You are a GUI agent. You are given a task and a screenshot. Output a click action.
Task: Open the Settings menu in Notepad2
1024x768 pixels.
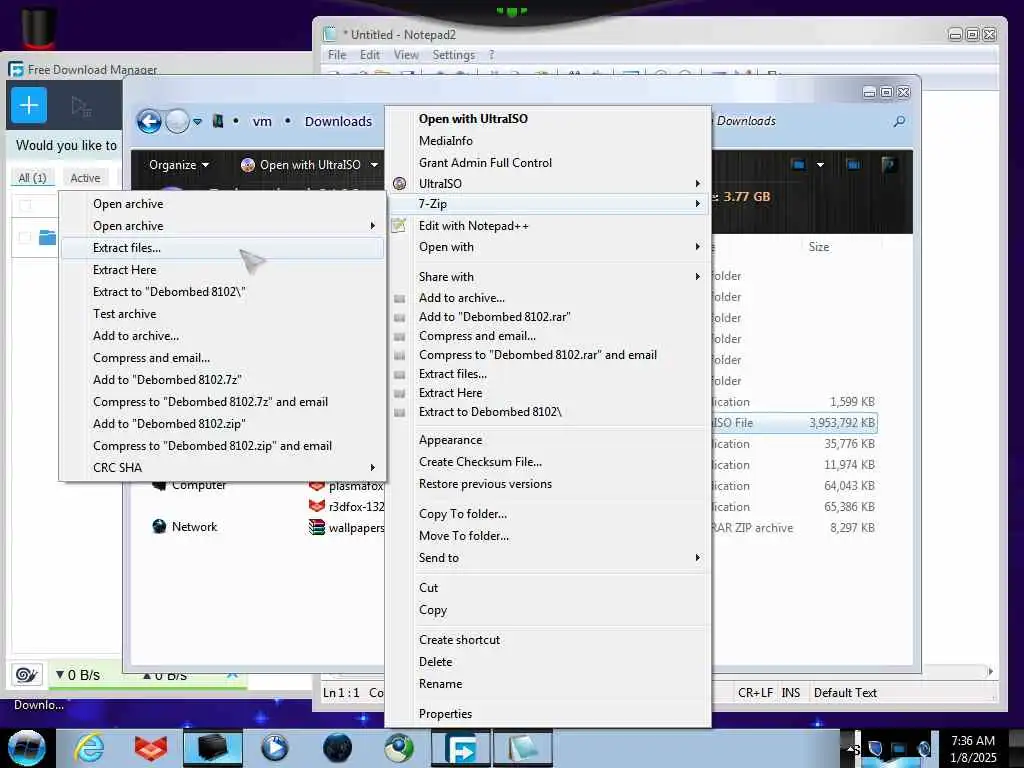(x=453, y=55)
